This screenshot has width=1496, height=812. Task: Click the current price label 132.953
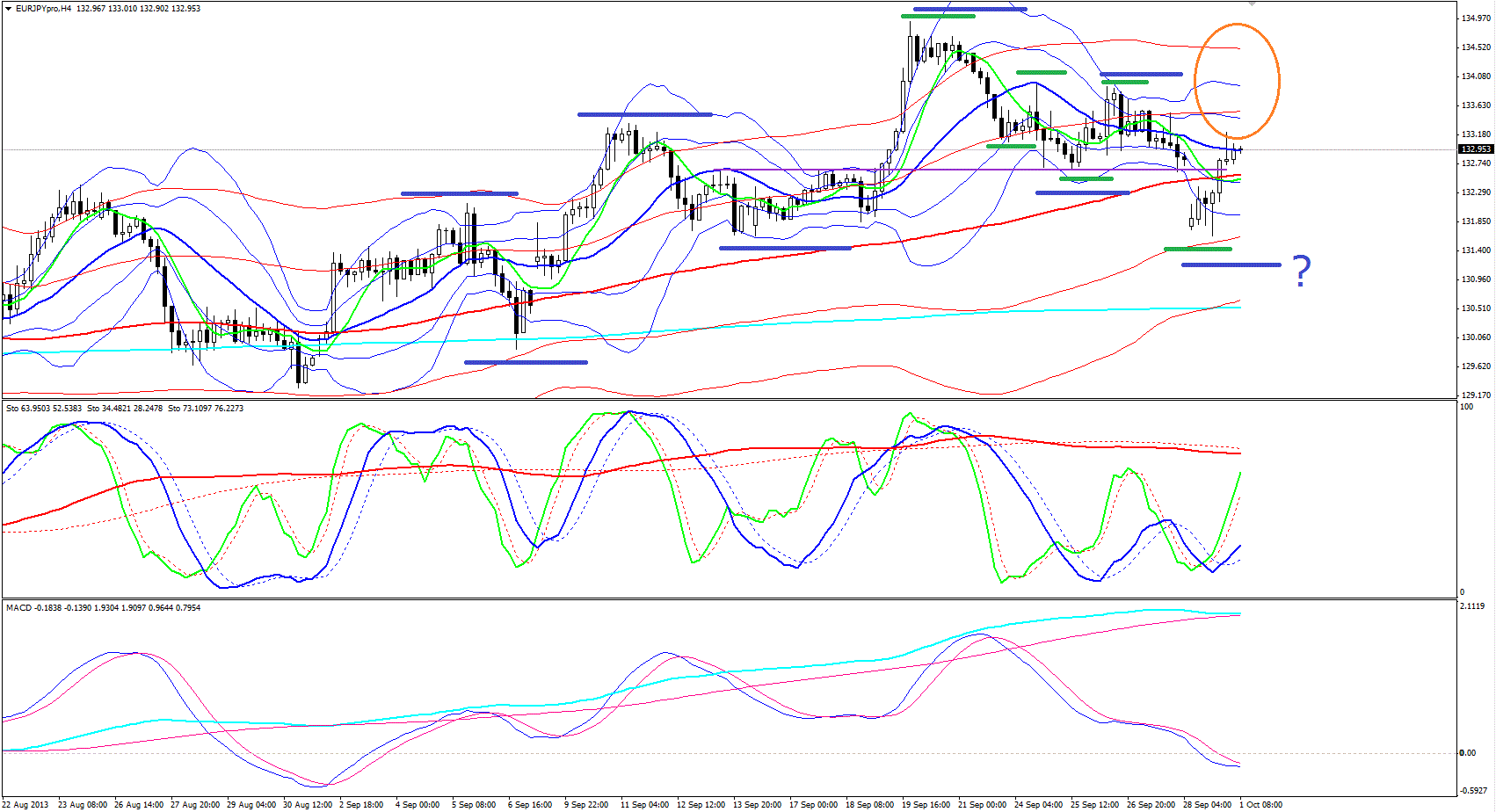point(1474,149)
